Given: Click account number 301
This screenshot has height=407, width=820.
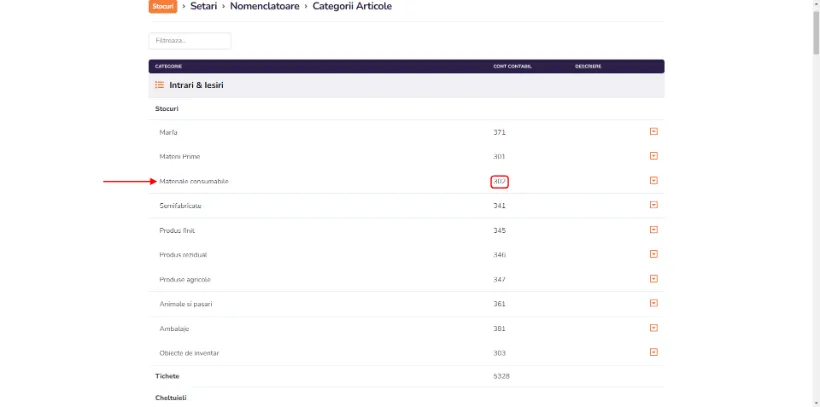Looking at the screenshot, I should (x=499, y=156).
